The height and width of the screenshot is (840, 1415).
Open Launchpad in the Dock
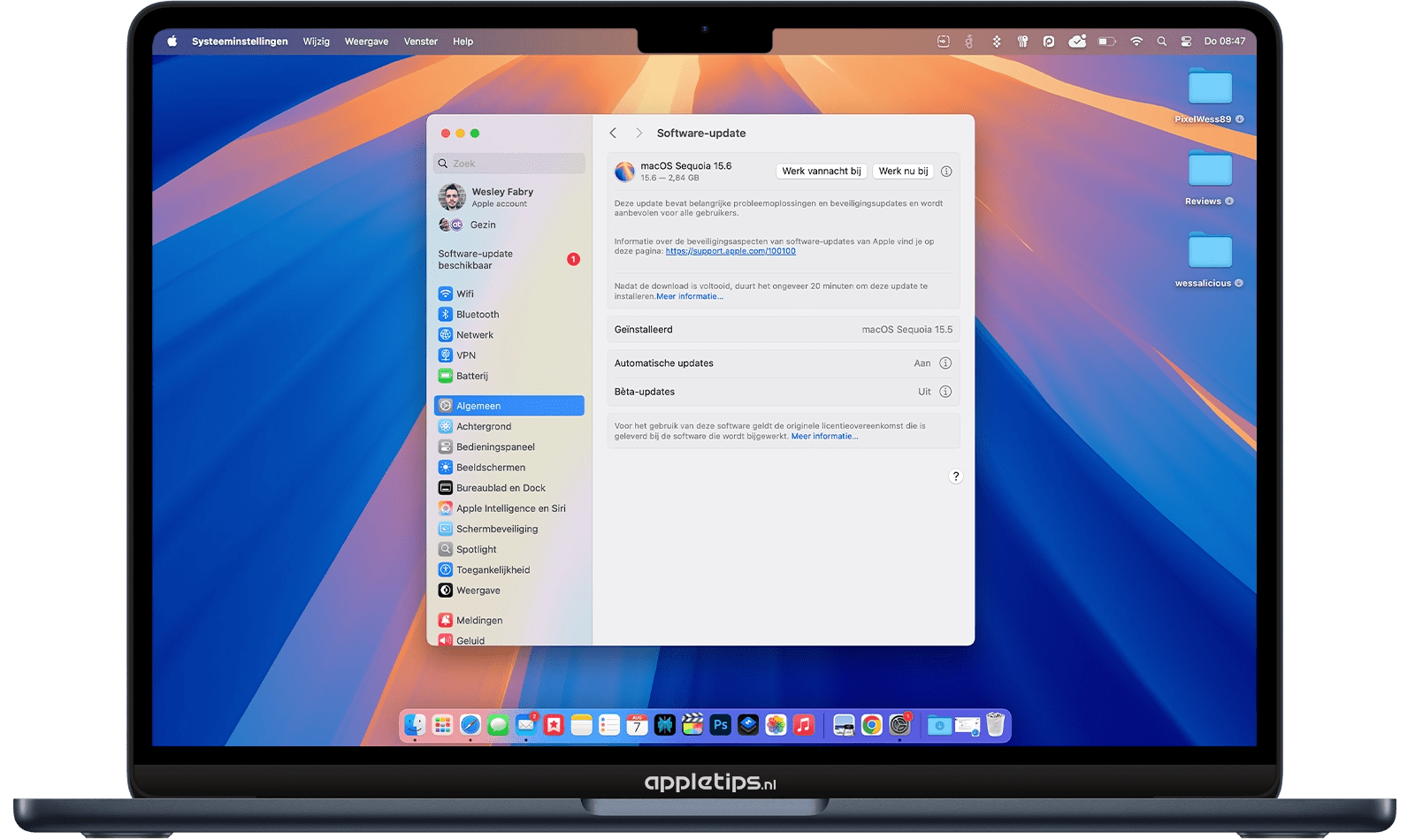(442, 725)
